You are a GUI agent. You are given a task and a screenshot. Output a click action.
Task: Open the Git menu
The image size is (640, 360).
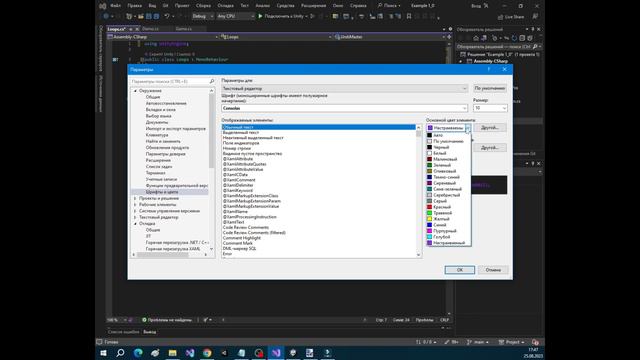165,6
